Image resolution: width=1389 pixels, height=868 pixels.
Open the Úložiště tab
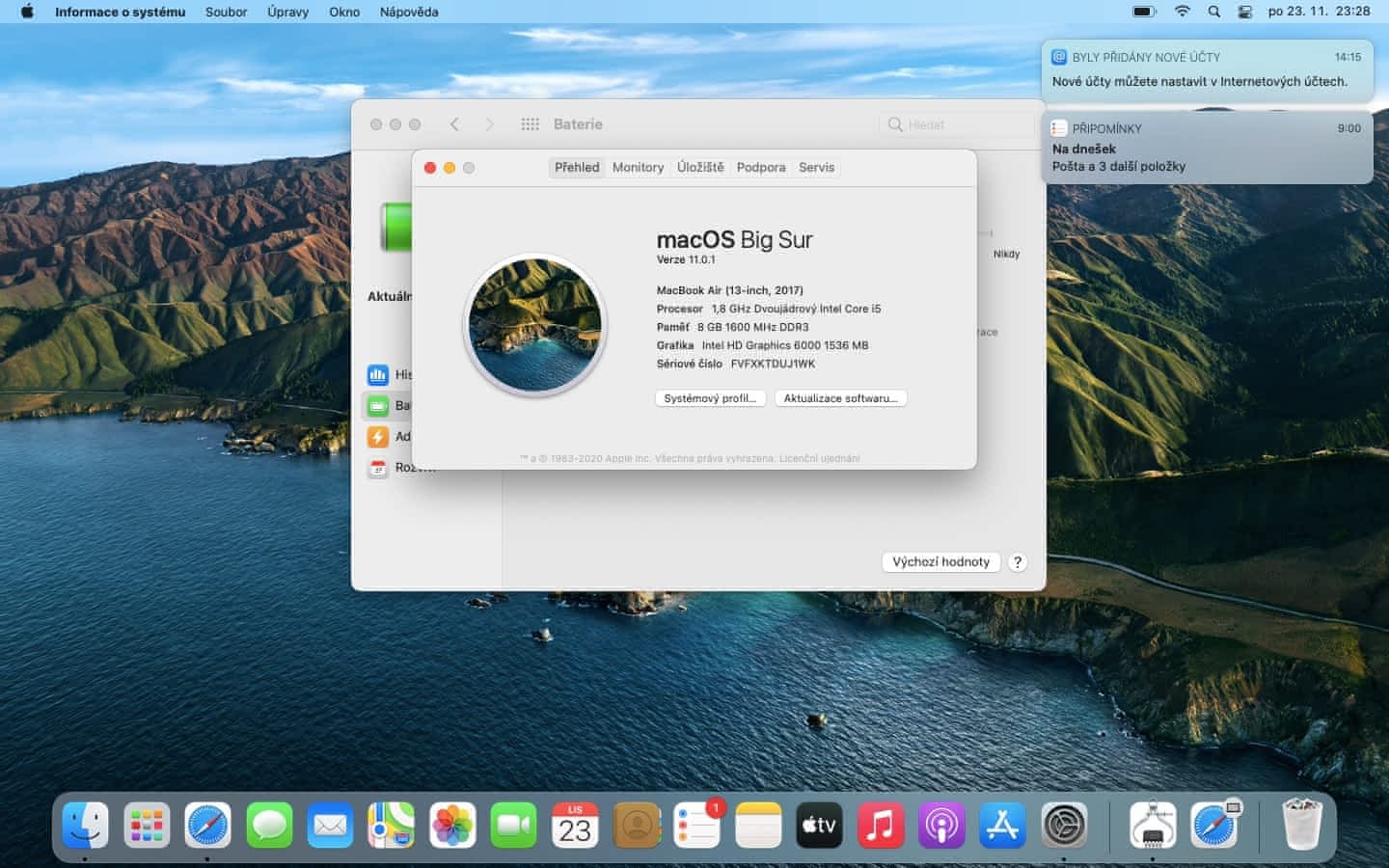click(x=700, y=167)
